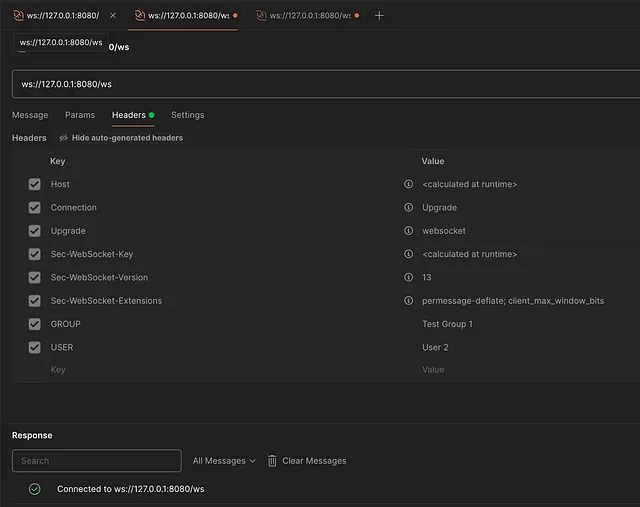Open the All Messages filter dropdown

223,461
